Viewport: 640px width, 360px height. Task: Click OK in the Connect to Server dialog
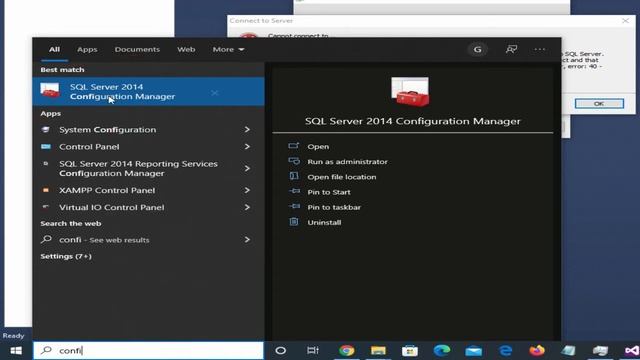coord(599,104)
